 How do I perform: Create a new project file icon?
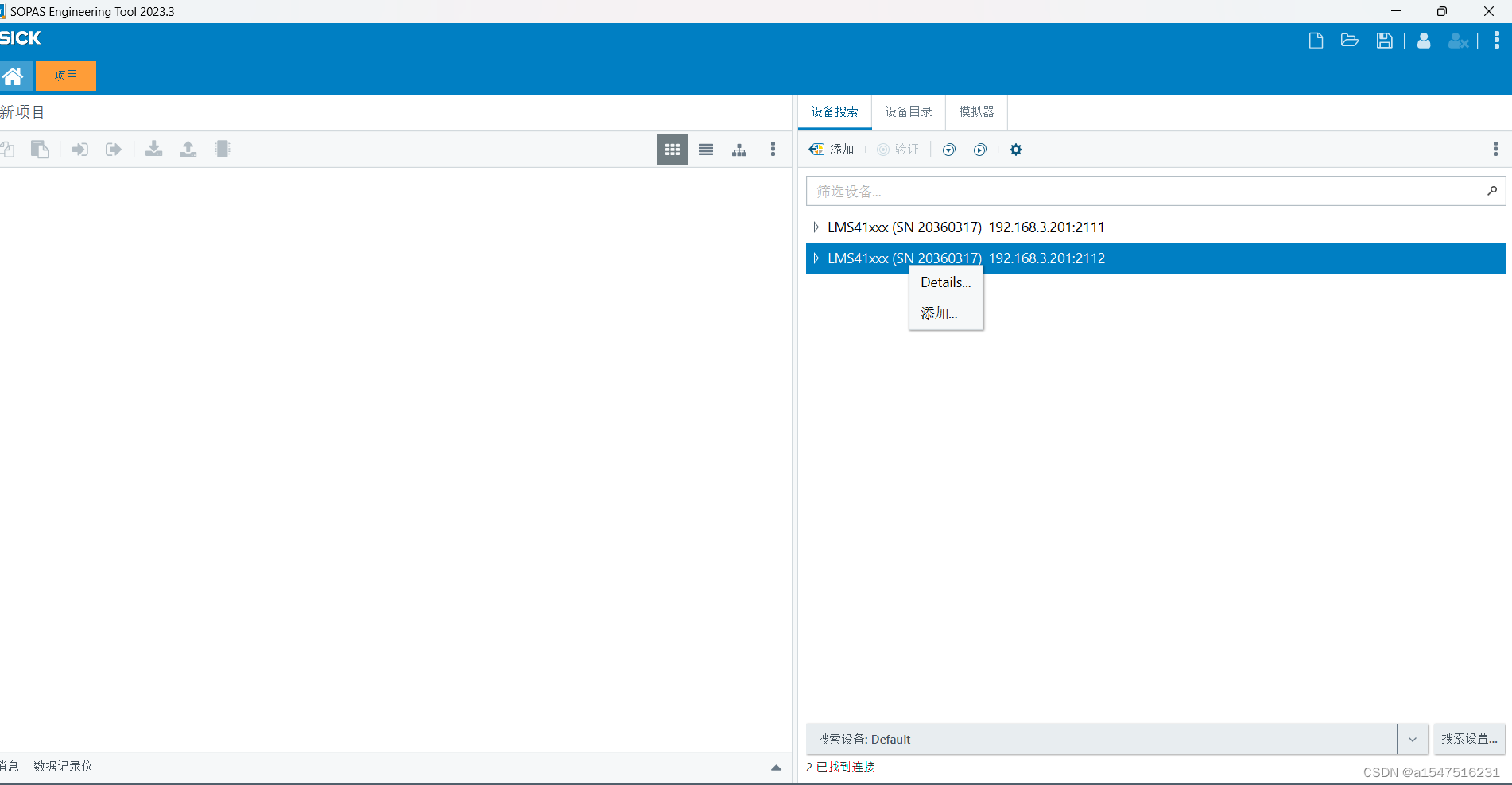tap(1316, 41)
